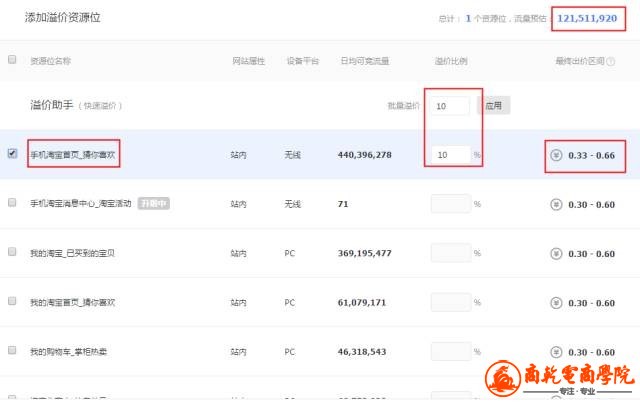The width and height of the screenshot is (640, 404).
Task: Click the PC platform cell for 我的购物车_掌柜热卖
Action: 289,352
